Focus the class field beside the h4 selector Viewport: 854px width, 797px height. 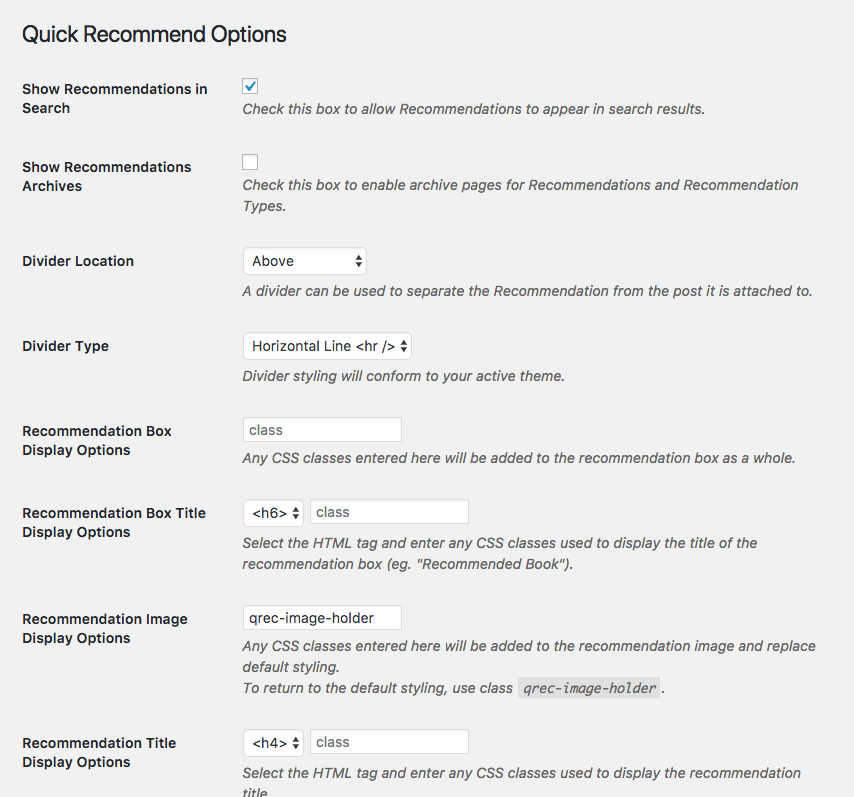pyautogui.click(x=389, y=742)
